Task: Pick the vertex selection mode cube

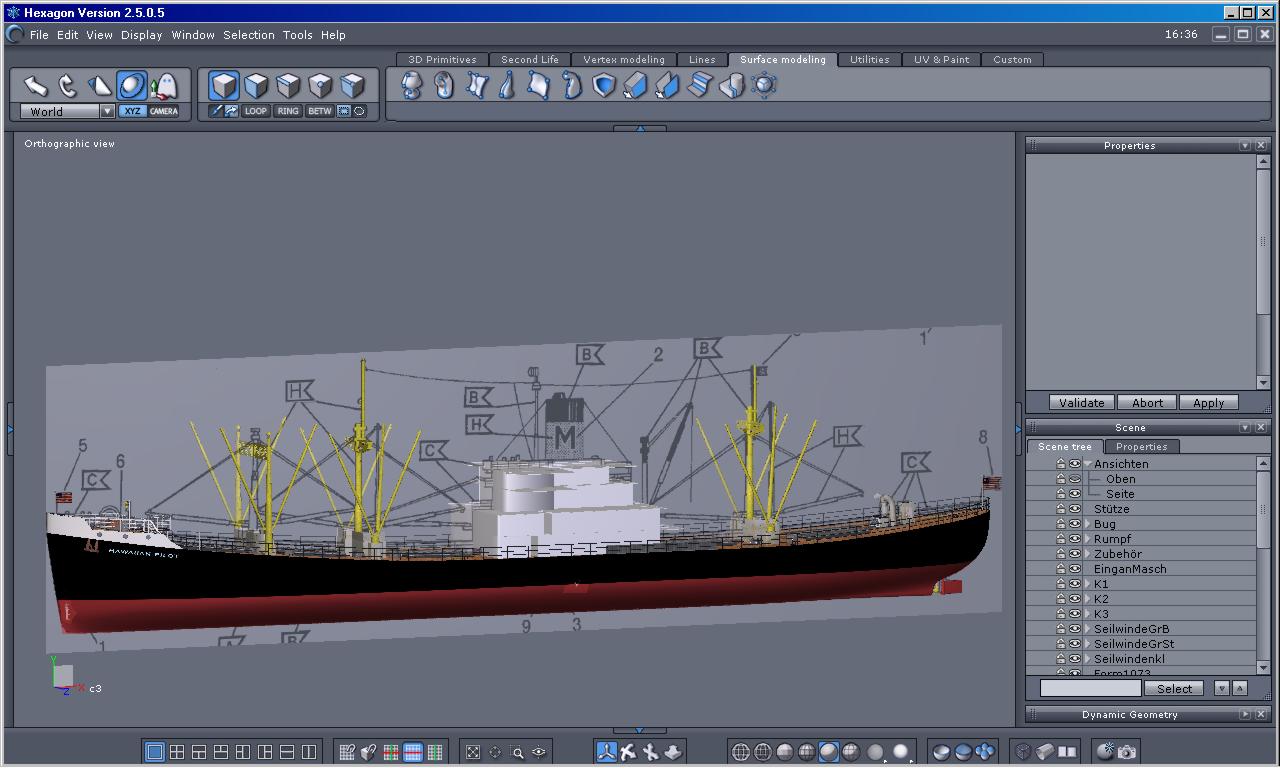Action: tap(320, 86)
